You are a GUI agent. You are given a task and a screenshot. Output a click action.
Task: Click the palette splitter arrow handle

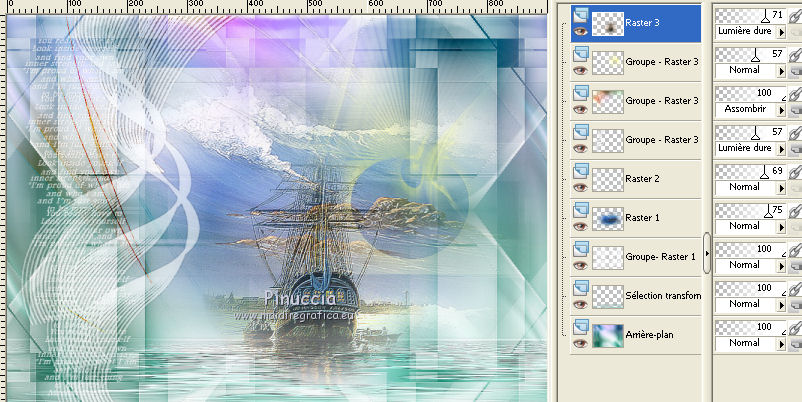point(707,253)
